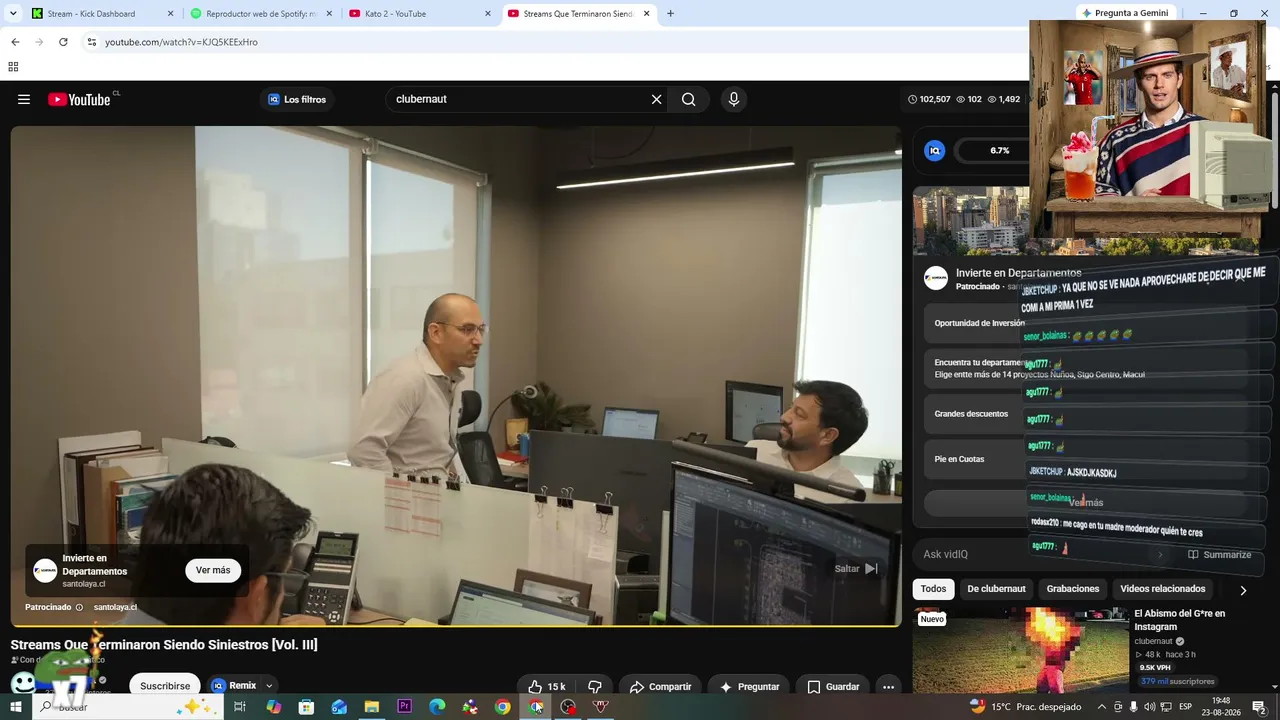The image size is (1280, 720).
Task: Show more filter chips with right arrow
Action: [x=1243, y=590]
